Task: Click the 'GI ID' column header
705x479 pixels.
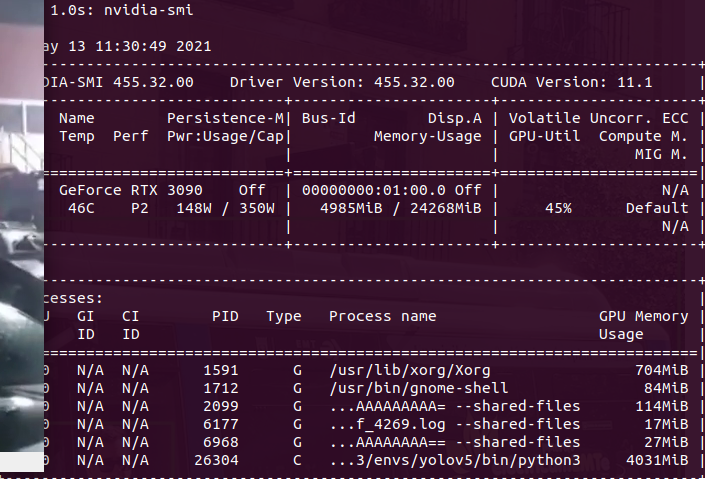Action: [x=86, y=325]
